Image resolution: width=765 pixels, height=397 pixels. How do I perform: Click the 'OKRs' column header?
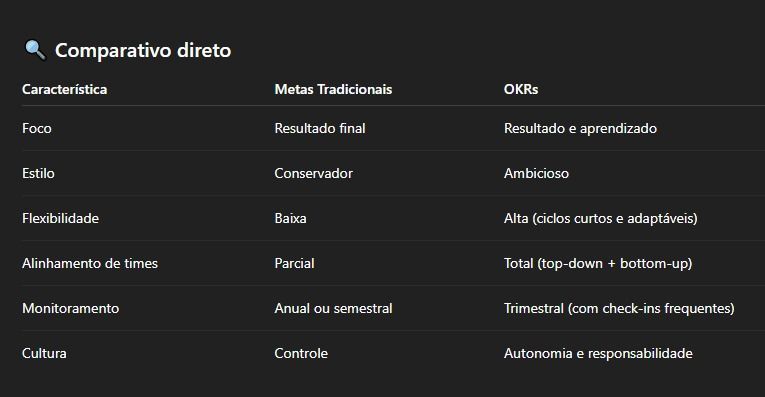(x=521, y=89)
